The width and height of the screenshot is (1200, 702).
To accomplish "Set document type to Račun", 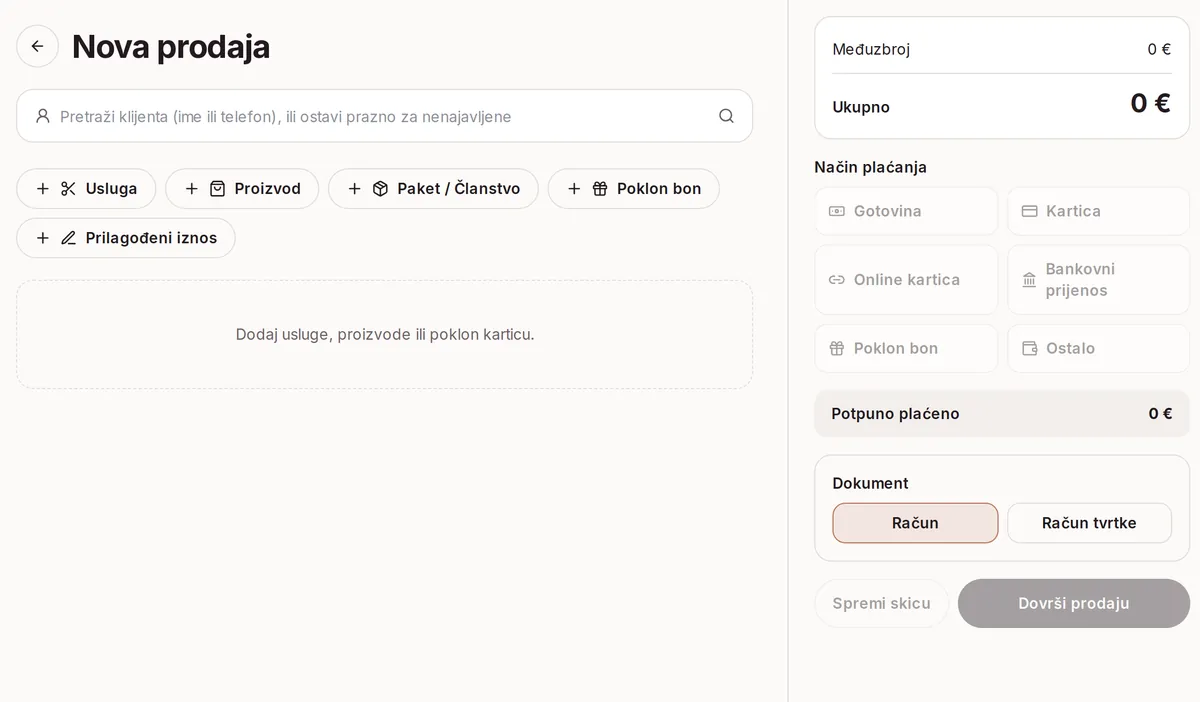I will 915,523.
